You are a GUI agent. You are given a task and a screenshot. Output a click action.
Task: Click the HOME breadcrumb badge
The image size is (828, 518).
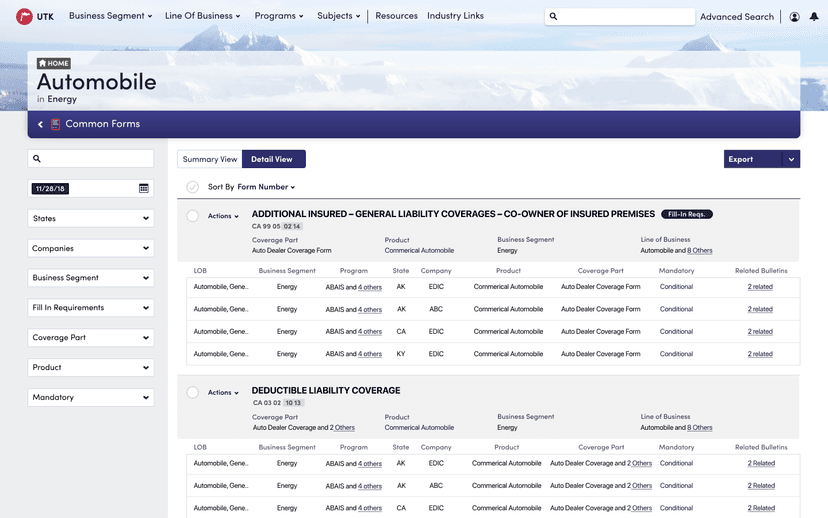54,63
